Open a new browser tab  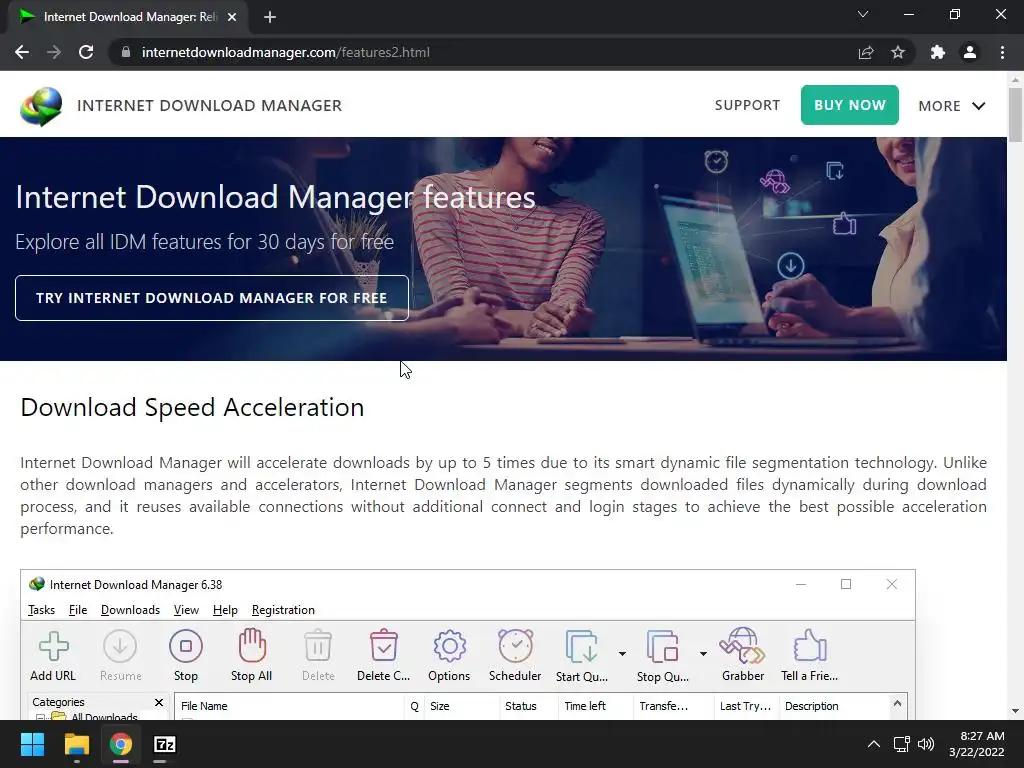(x=270, y=17)
